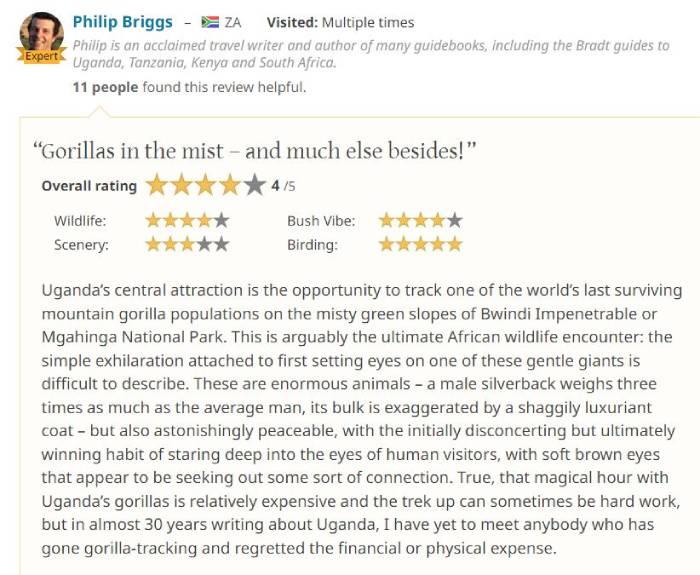This screenshot has height=575, width=700.
Task: Click the Scenery star rating
Action: [x=187, y=244]
